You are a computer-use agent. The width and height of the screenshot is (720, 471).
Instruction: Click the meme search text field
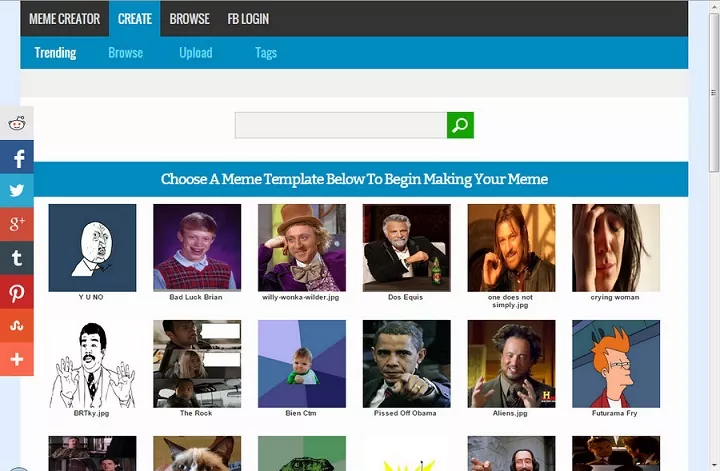tap(341, 125)
